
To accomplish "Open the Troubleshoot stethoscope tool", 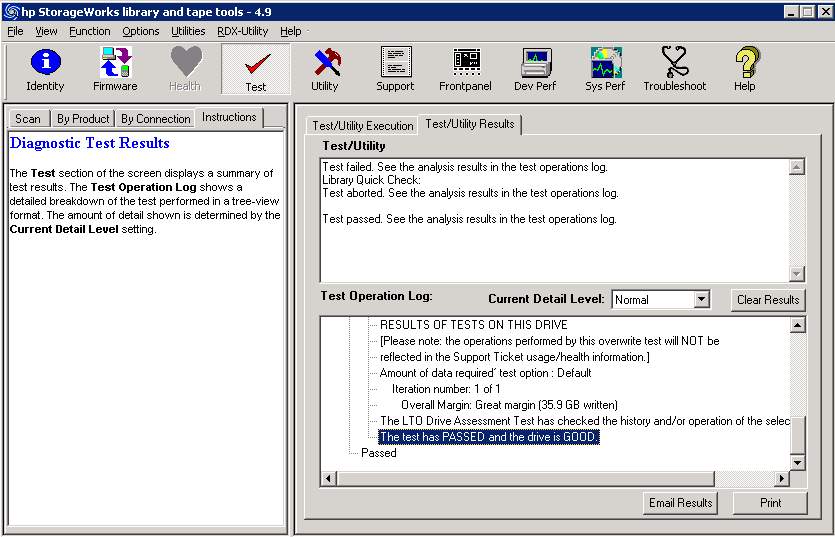I will tap(675, 69).
